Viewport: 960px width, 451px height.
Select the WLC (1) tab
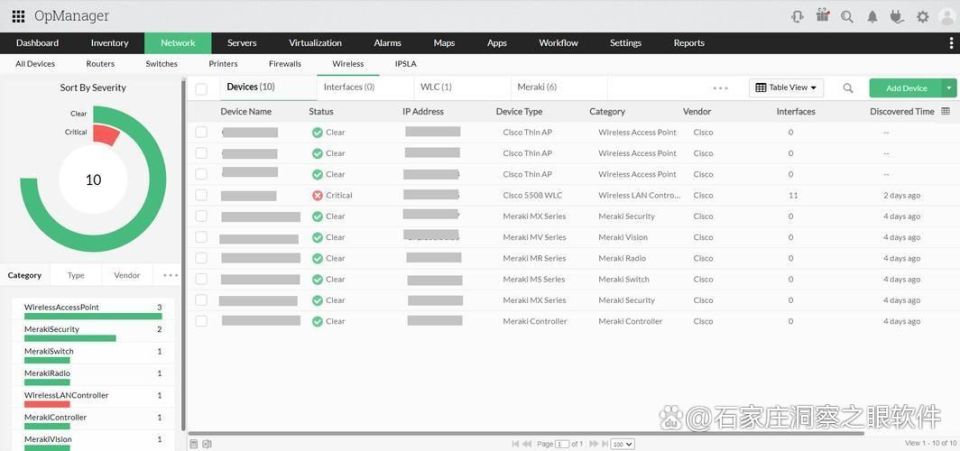tap(436, 87)
